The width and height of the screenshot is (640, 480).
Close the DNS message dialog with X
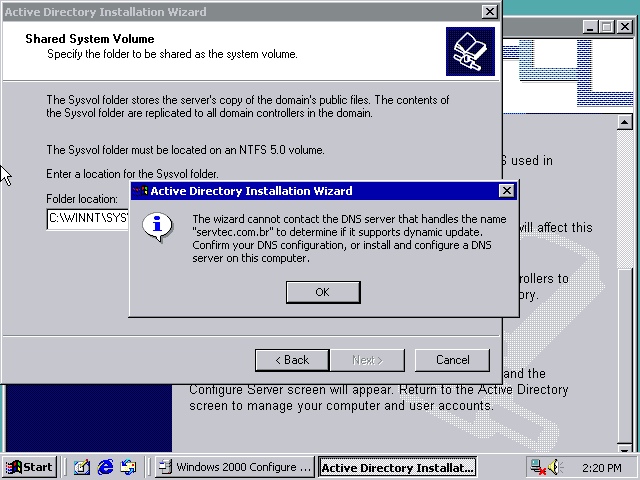coord(507,191)
